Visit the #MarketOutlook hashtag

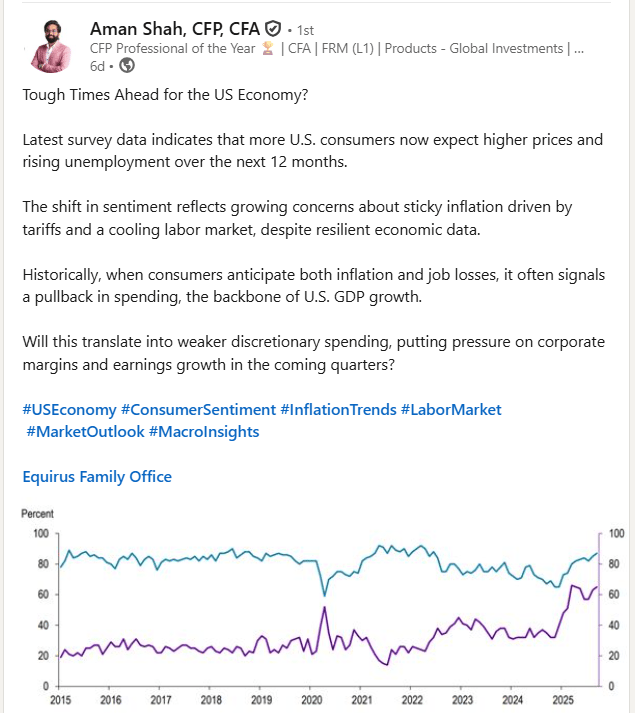tap(85, 431)
